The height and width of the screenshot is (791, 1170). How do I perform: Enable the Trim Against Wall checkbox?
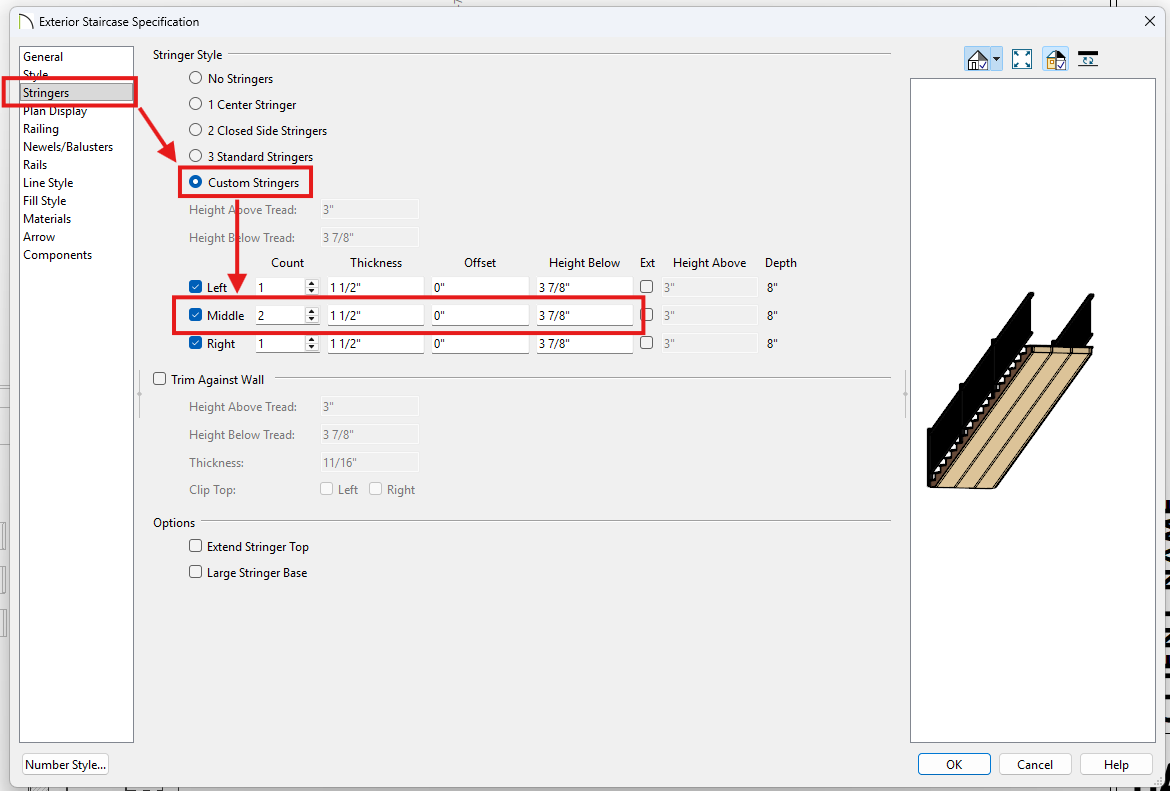[x=159, y=379]
